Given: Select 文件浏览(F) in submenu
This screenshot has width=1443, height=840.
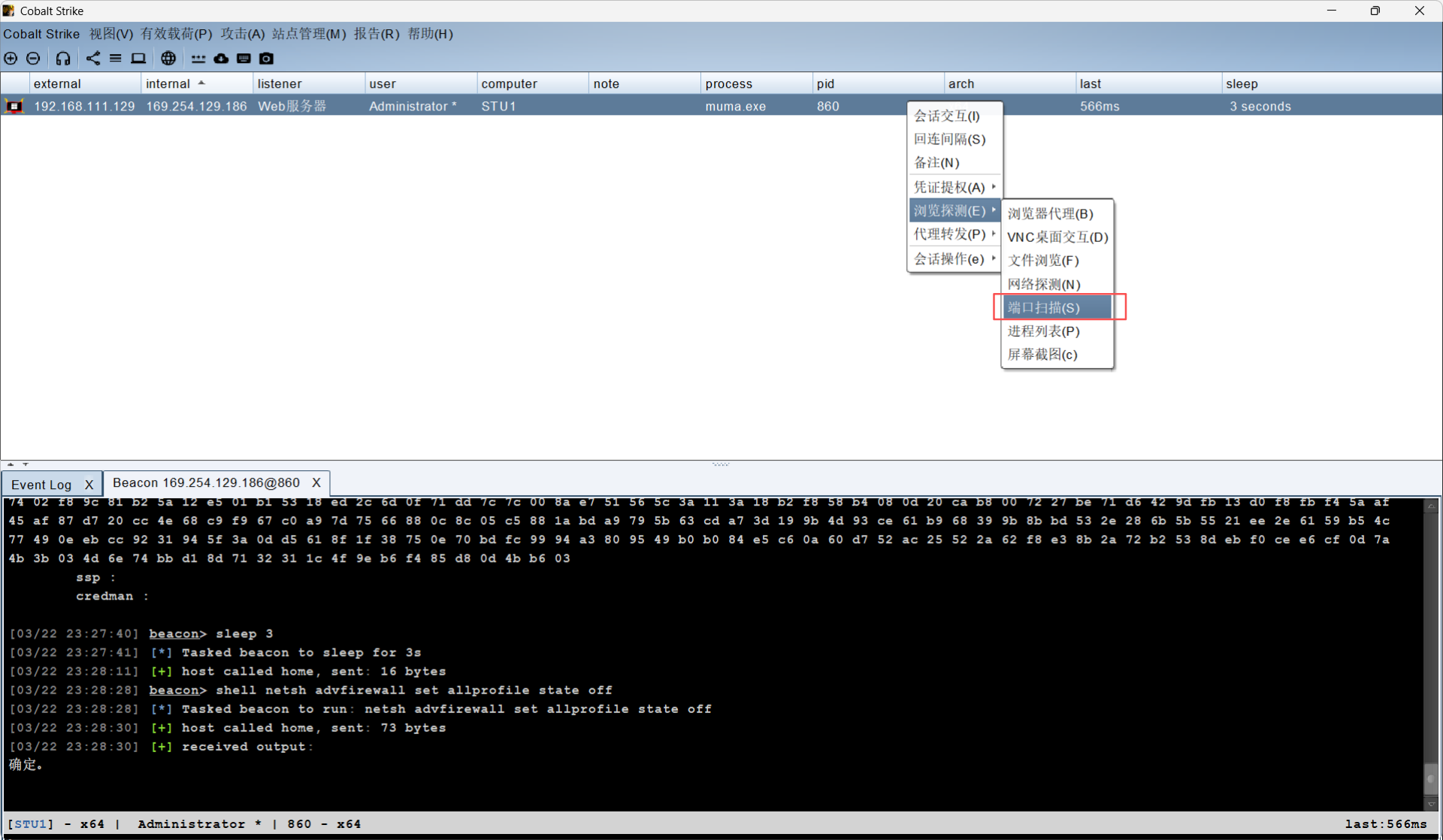Looking at the screenshot, I should [1057, 260].
